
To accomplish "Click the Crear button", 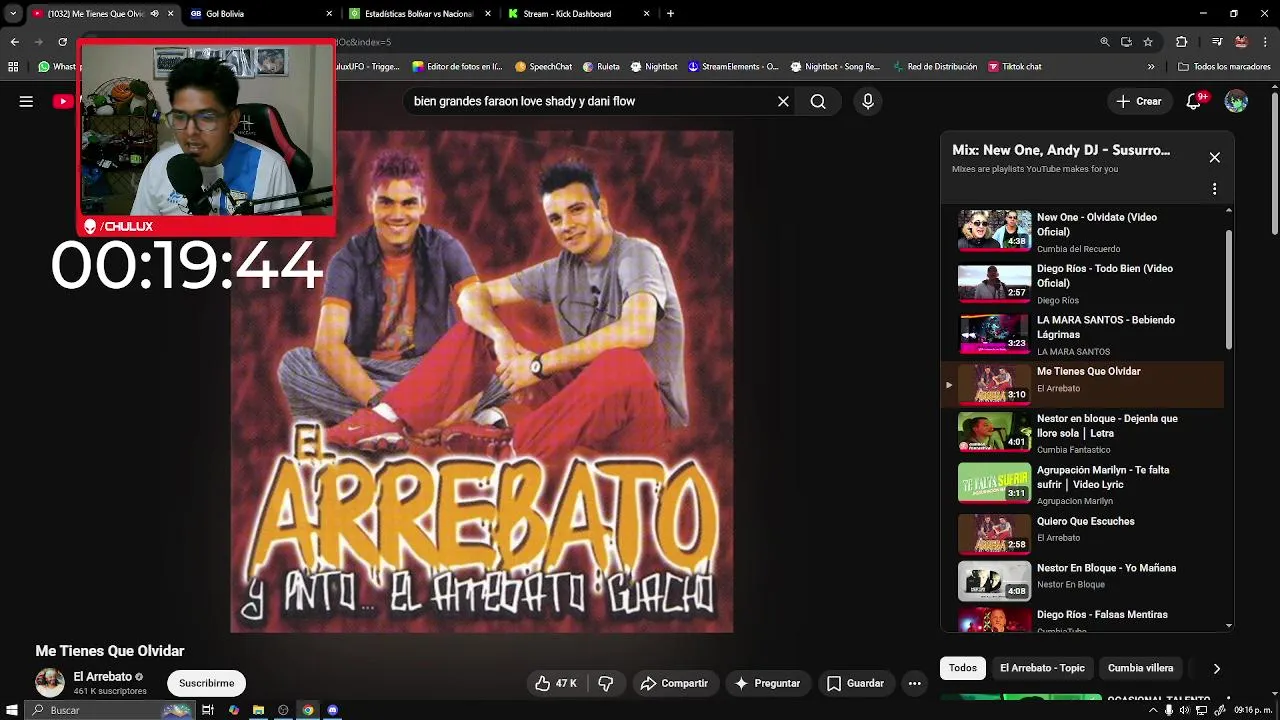I will (x=1139, y=101).
